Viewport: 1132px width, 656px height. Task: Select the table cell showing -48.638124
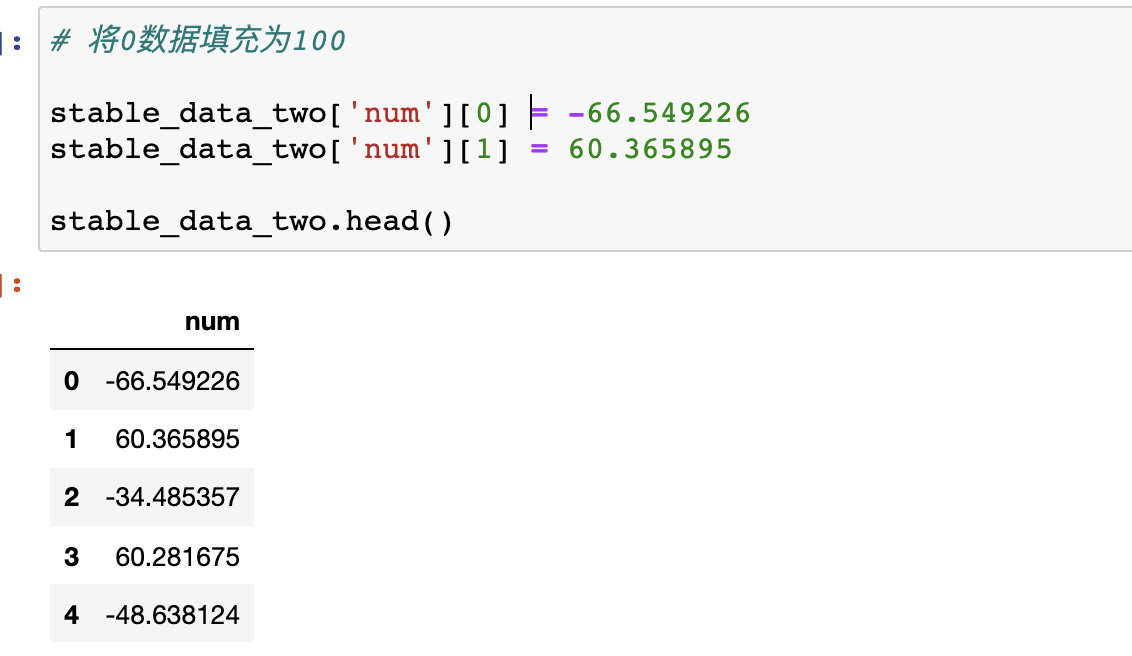click(172, 615)
